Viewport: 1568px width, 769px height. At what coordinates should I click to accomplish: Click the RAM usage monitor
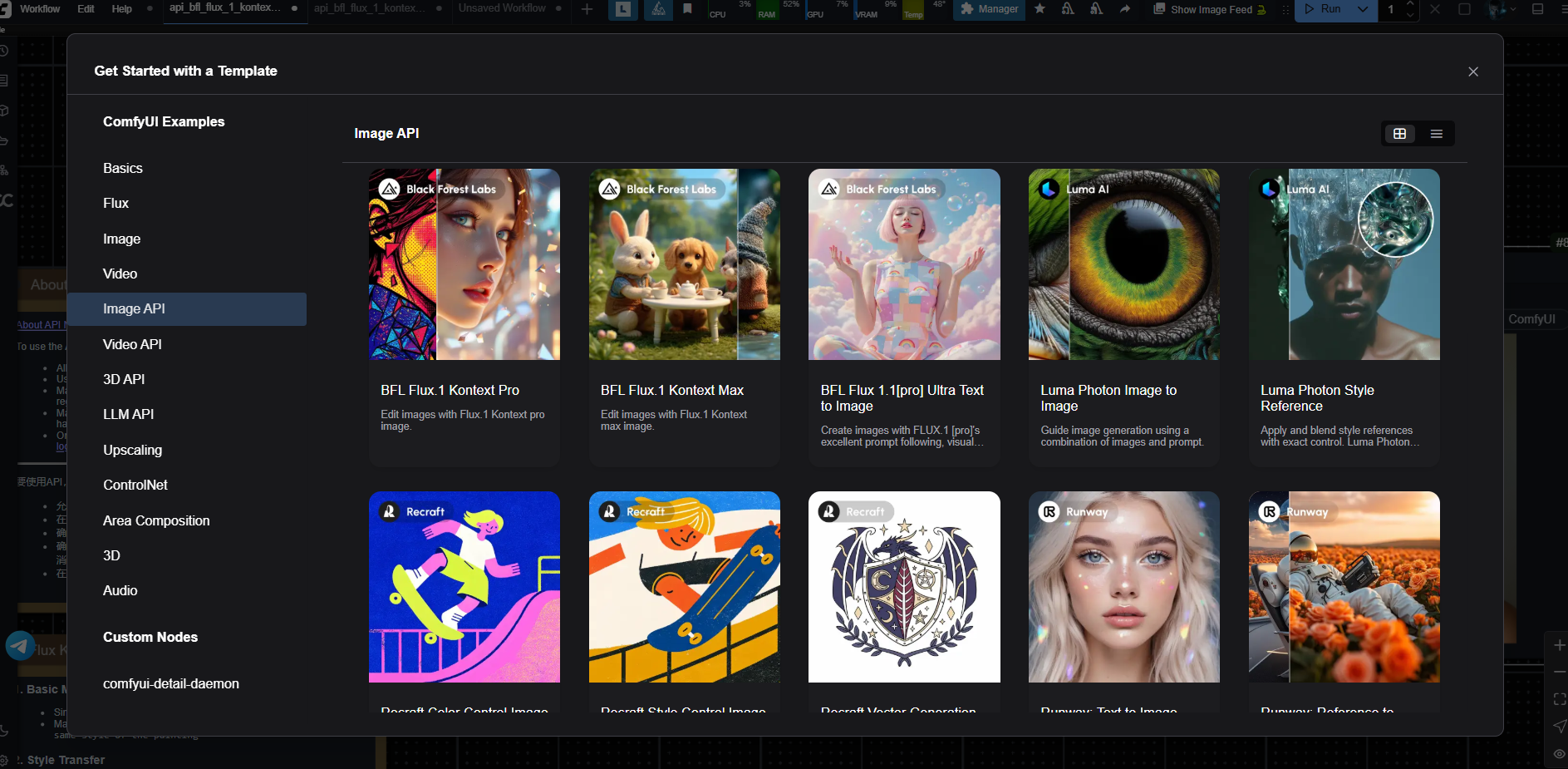pos(780,9)
